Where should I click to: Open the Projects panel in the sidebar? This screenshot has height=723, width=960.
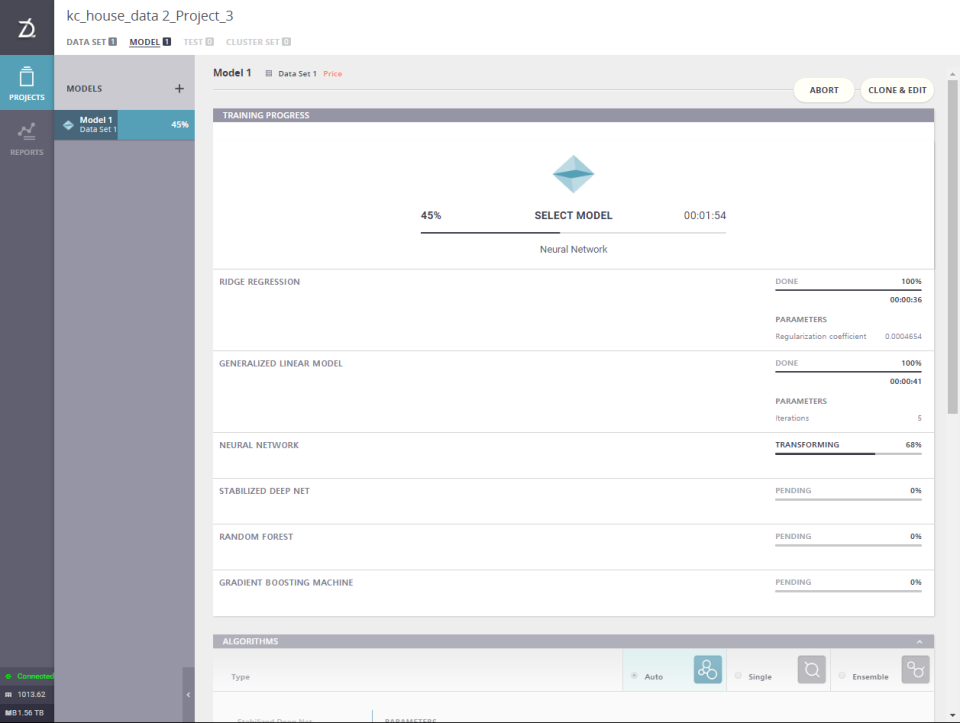point(27,82)
